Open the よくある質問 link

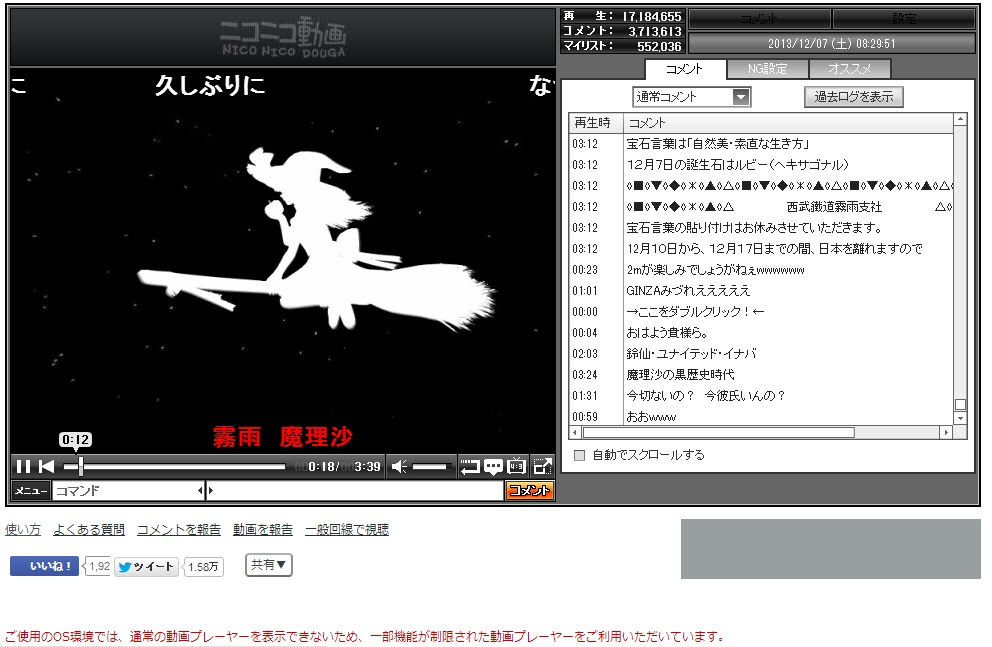(89, 529)
